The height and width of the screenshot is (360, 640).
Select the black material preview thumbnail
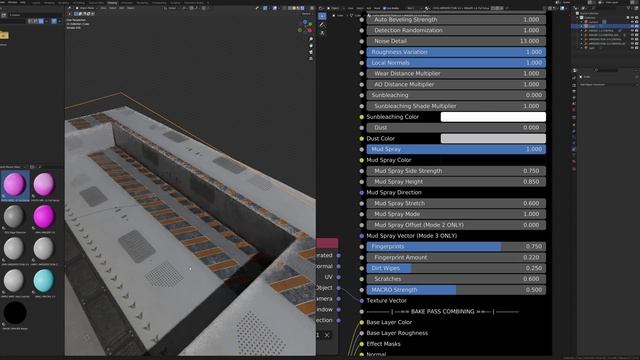[x=15, y=313]
